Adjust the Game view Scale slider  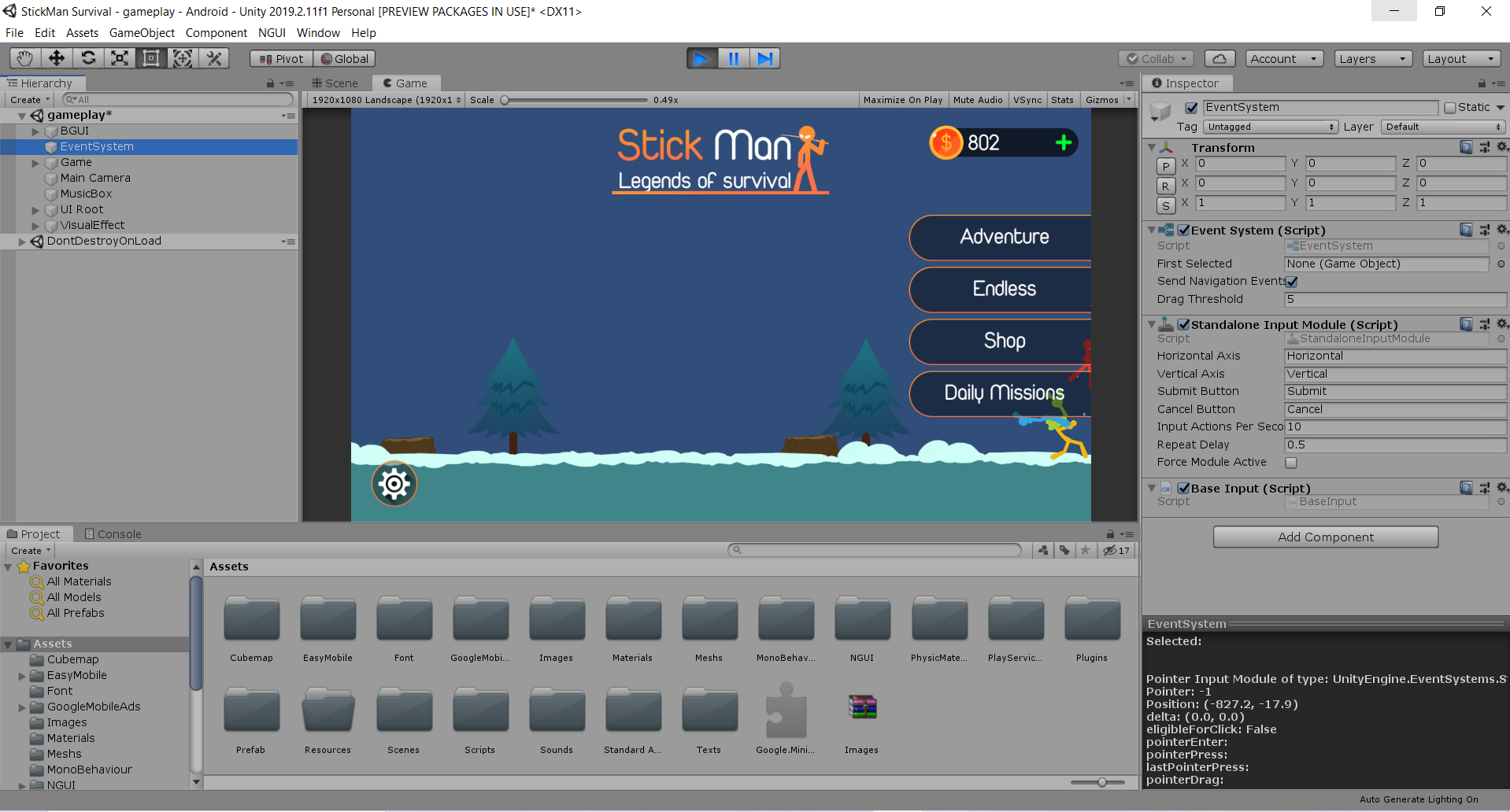pos(505,100)
